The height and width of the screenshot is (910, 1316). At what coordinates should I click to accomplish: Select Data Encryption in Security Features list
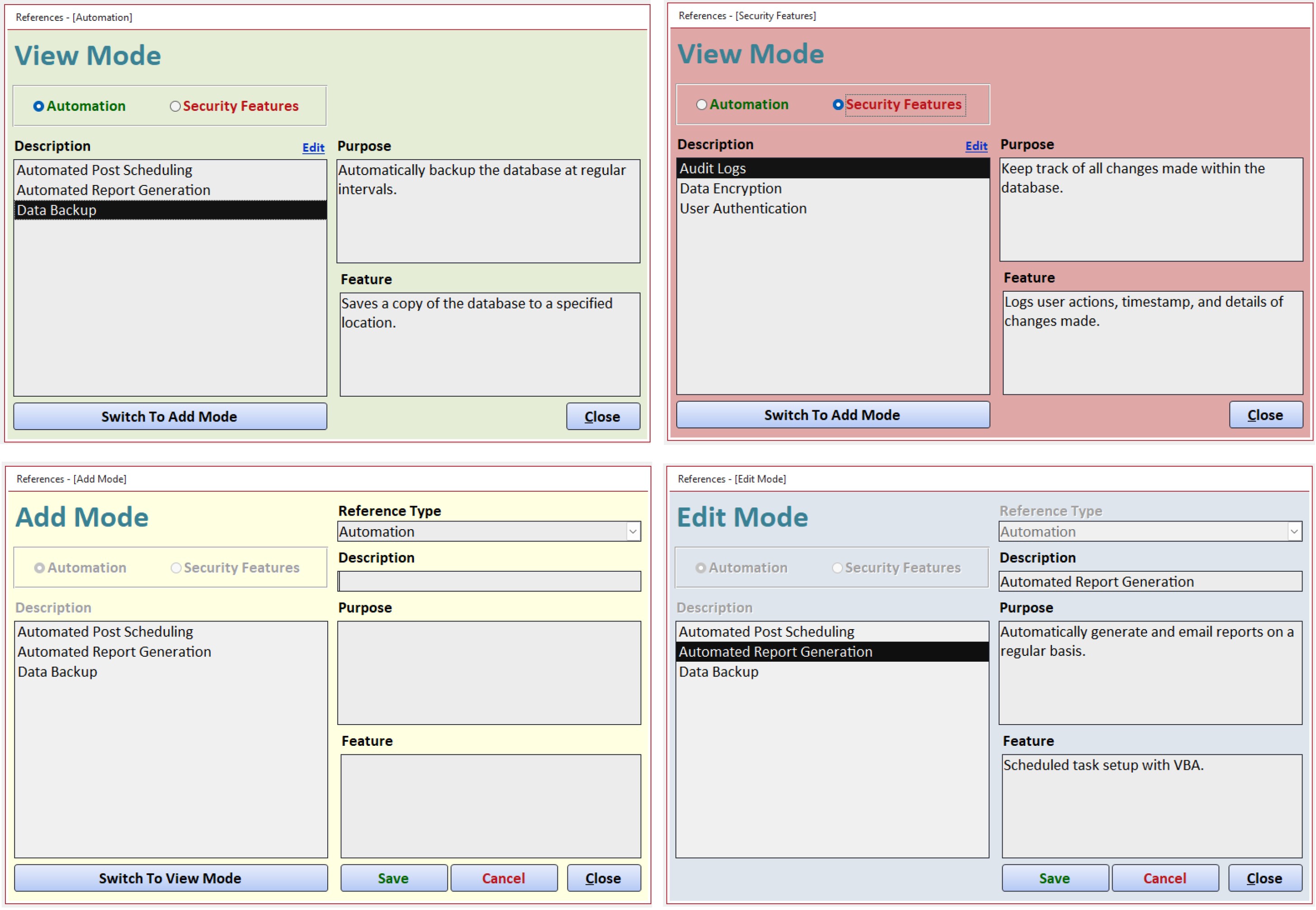tap(730, 189)
